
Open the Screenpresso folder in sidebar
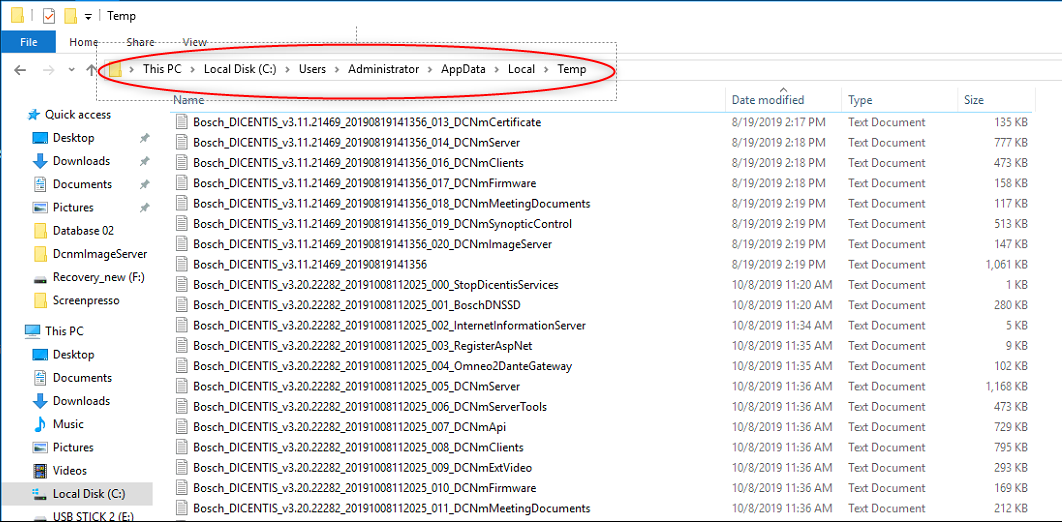pyautogui.click(x=83, y=300)
